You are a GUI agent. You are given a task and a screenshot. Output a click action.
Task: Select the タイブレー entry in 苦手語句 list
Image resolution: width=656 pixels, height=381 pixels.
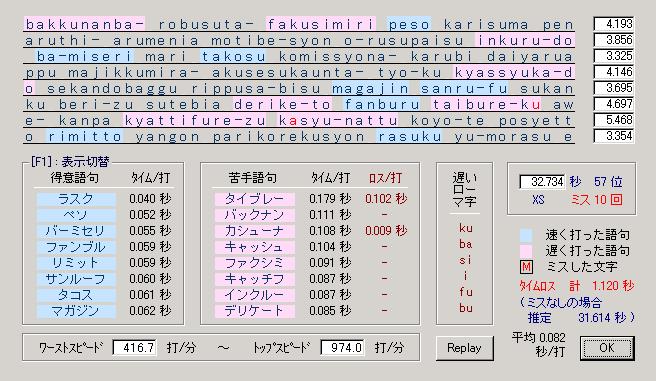254,199
